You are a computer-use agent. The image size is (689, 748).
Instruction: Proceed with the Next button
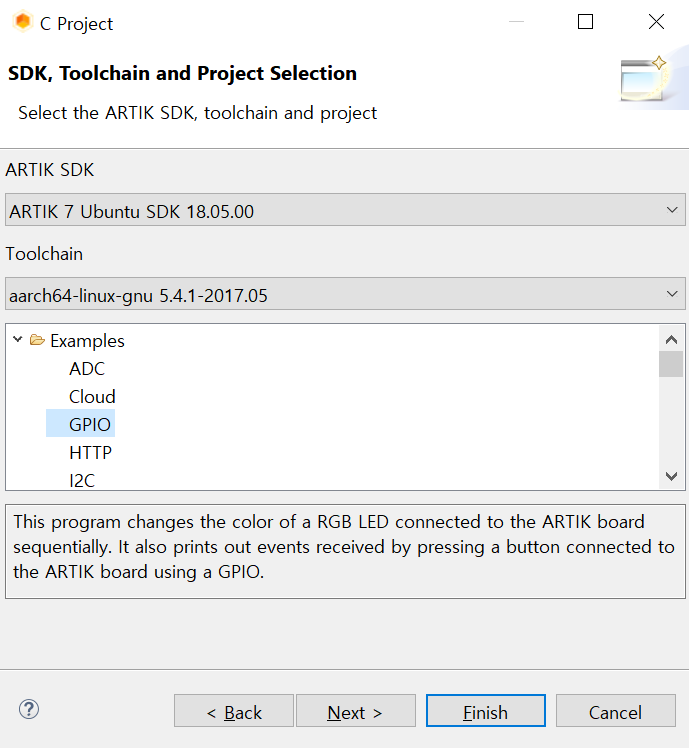(x=356, y=711)
